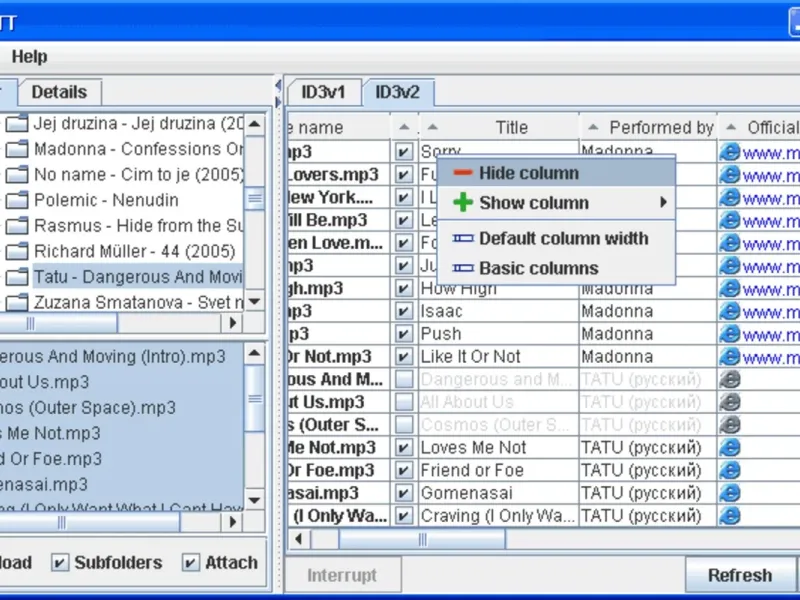Check the box in Dangerous and M... row

pyautogui.click(x=404, y=379)
